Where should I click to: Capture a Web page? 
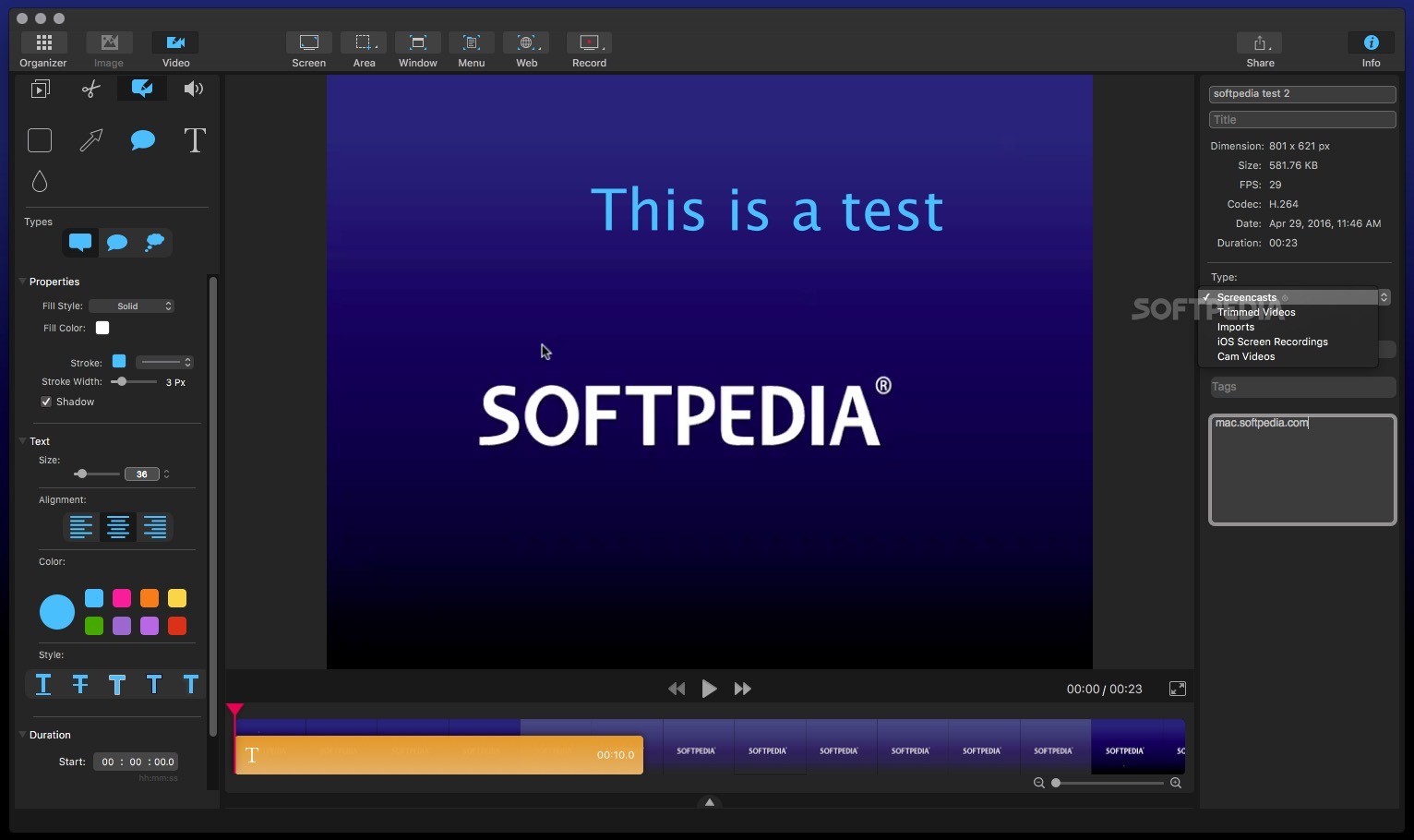pyautogui.click(x=526, y=50)
